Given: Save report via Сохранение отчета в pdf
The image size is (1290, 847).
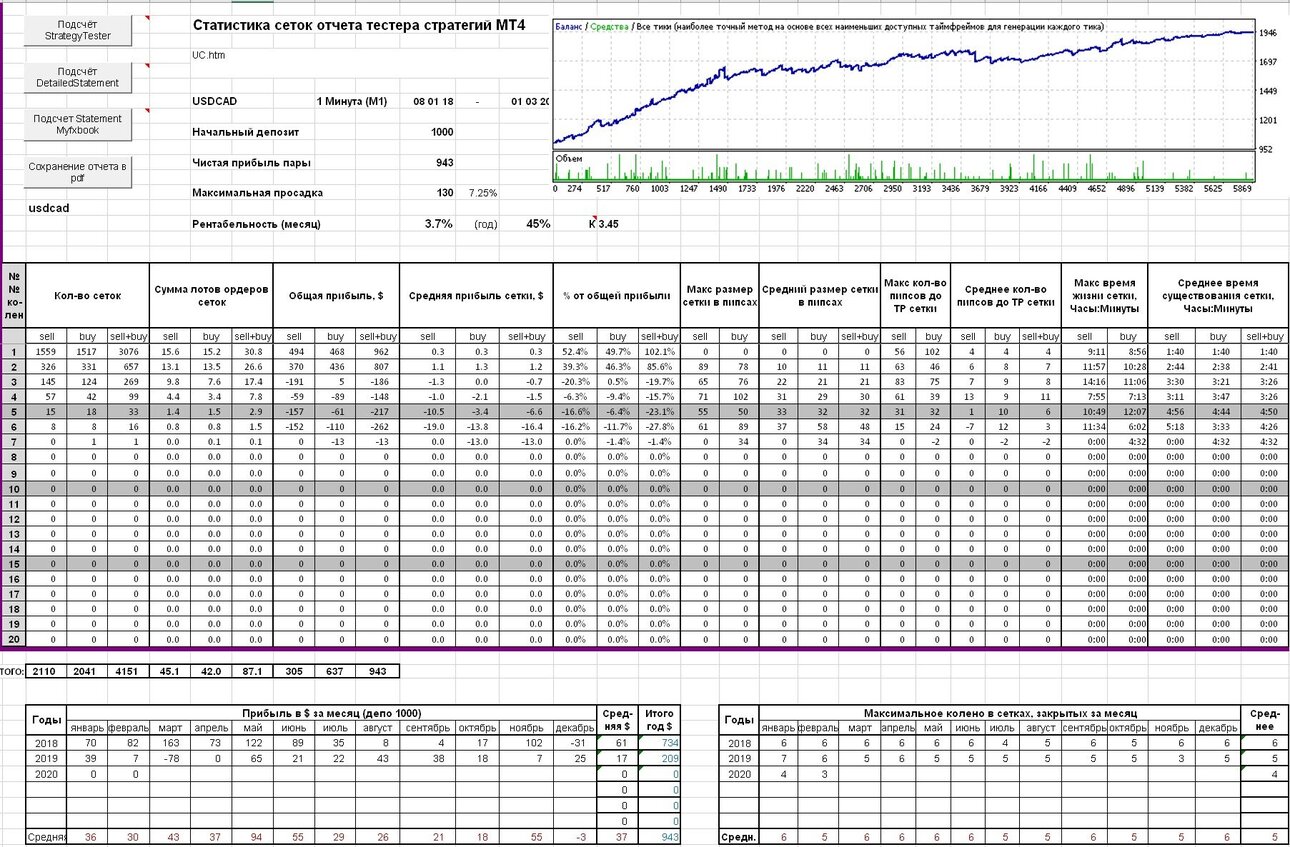Looking at the screenshot, I should coord(77,172).
